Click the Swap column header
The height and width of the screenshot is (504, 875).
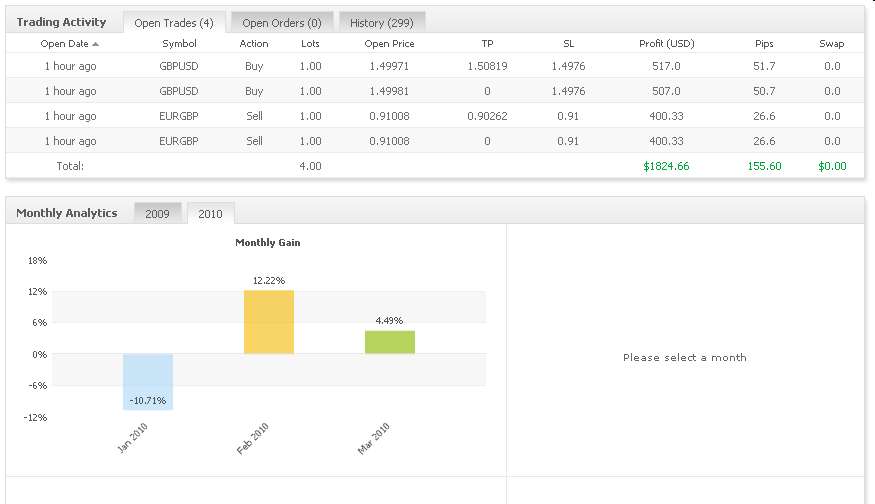[832, 44]
